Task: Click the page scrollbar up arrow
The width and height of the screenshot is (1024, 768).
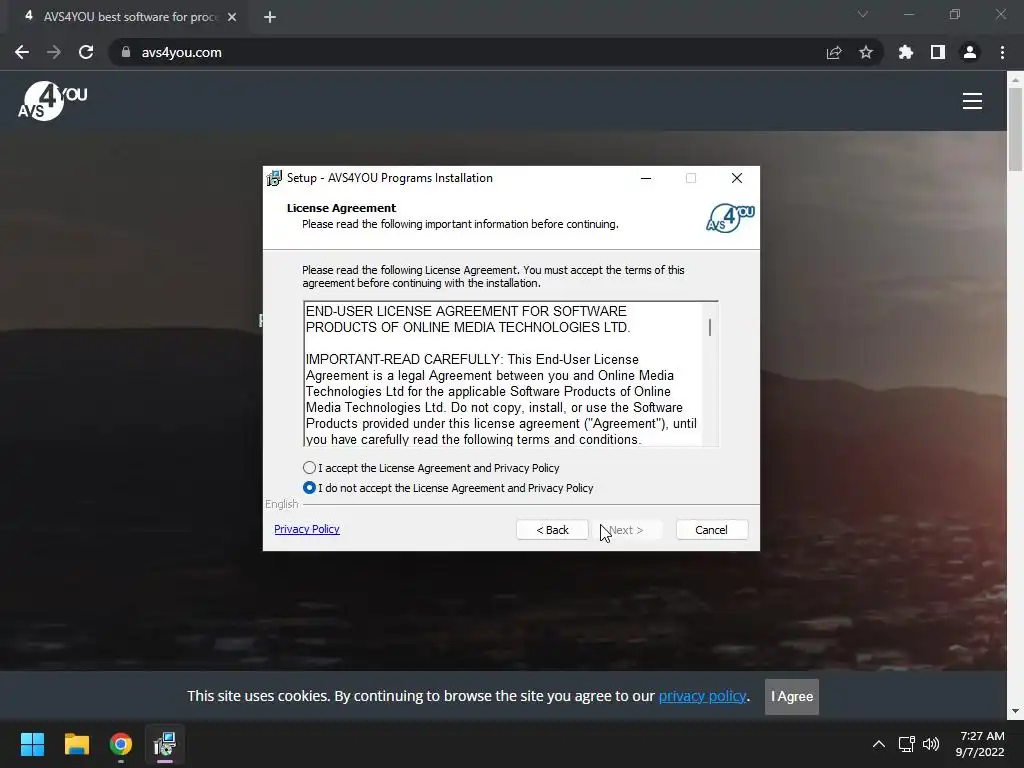Action: [1015, 79]
